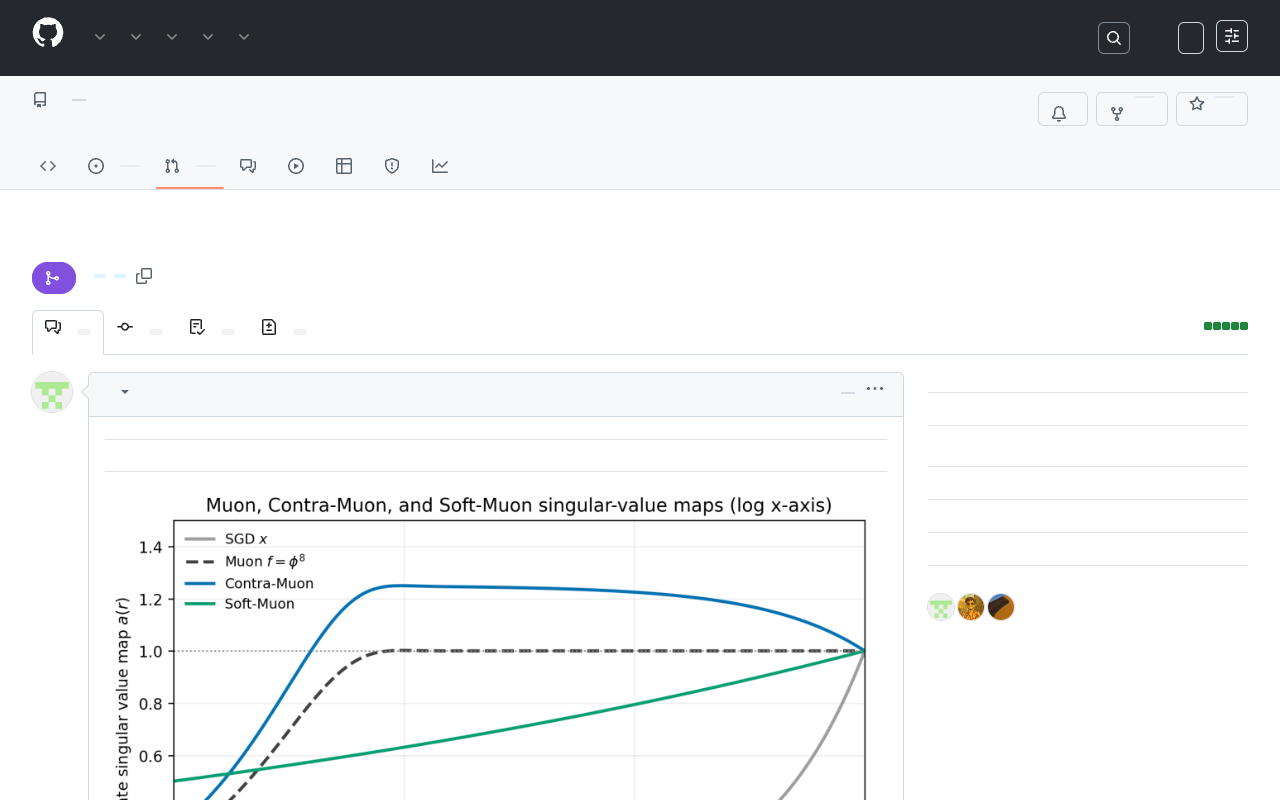The height and width of the screenshot is (800, 1280).
Task: Open the Issues tab icon
Action: click(96, 166)
